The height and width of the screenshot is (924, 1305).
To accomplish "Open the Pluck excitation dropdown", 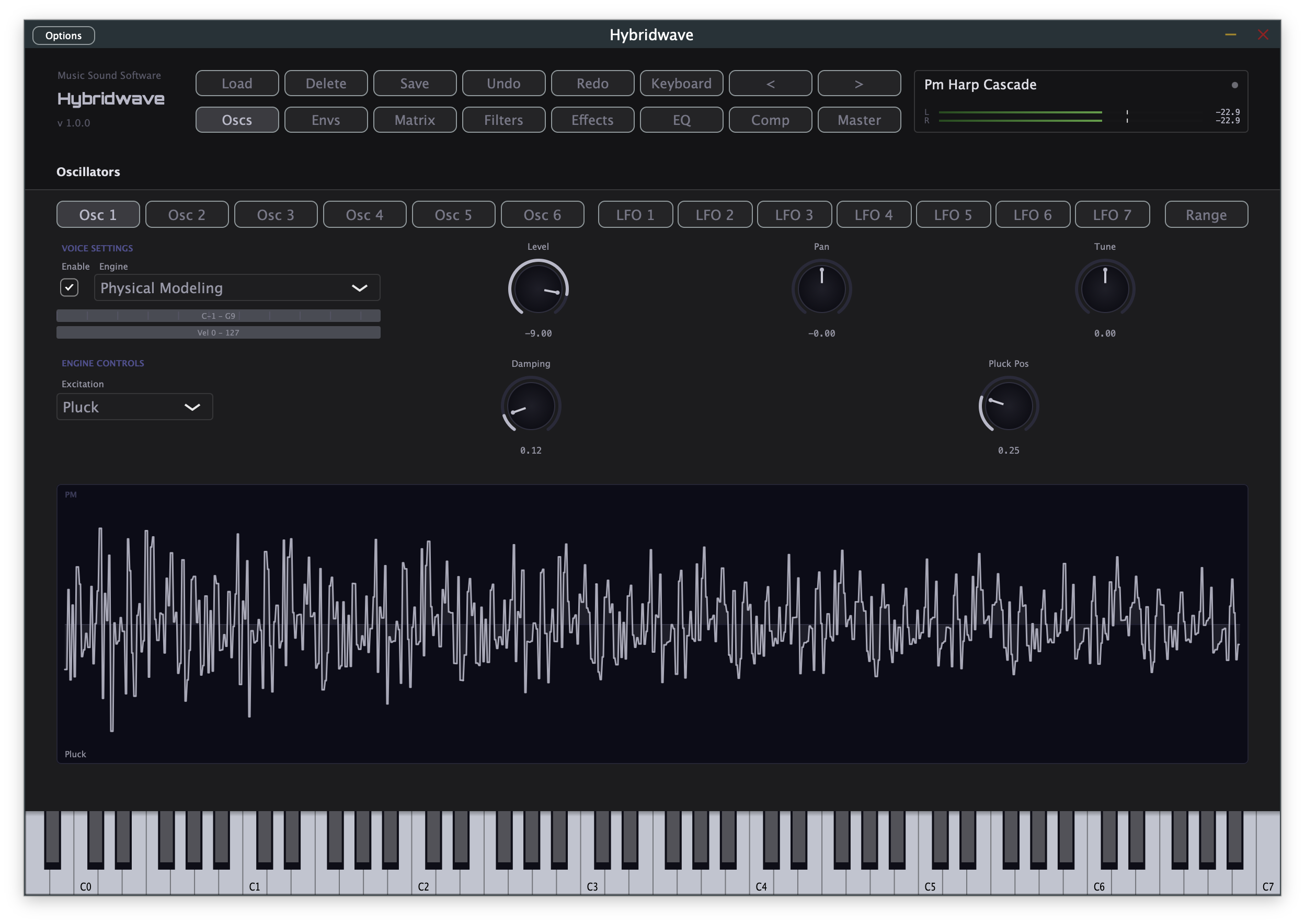I will tap(134, 406).
